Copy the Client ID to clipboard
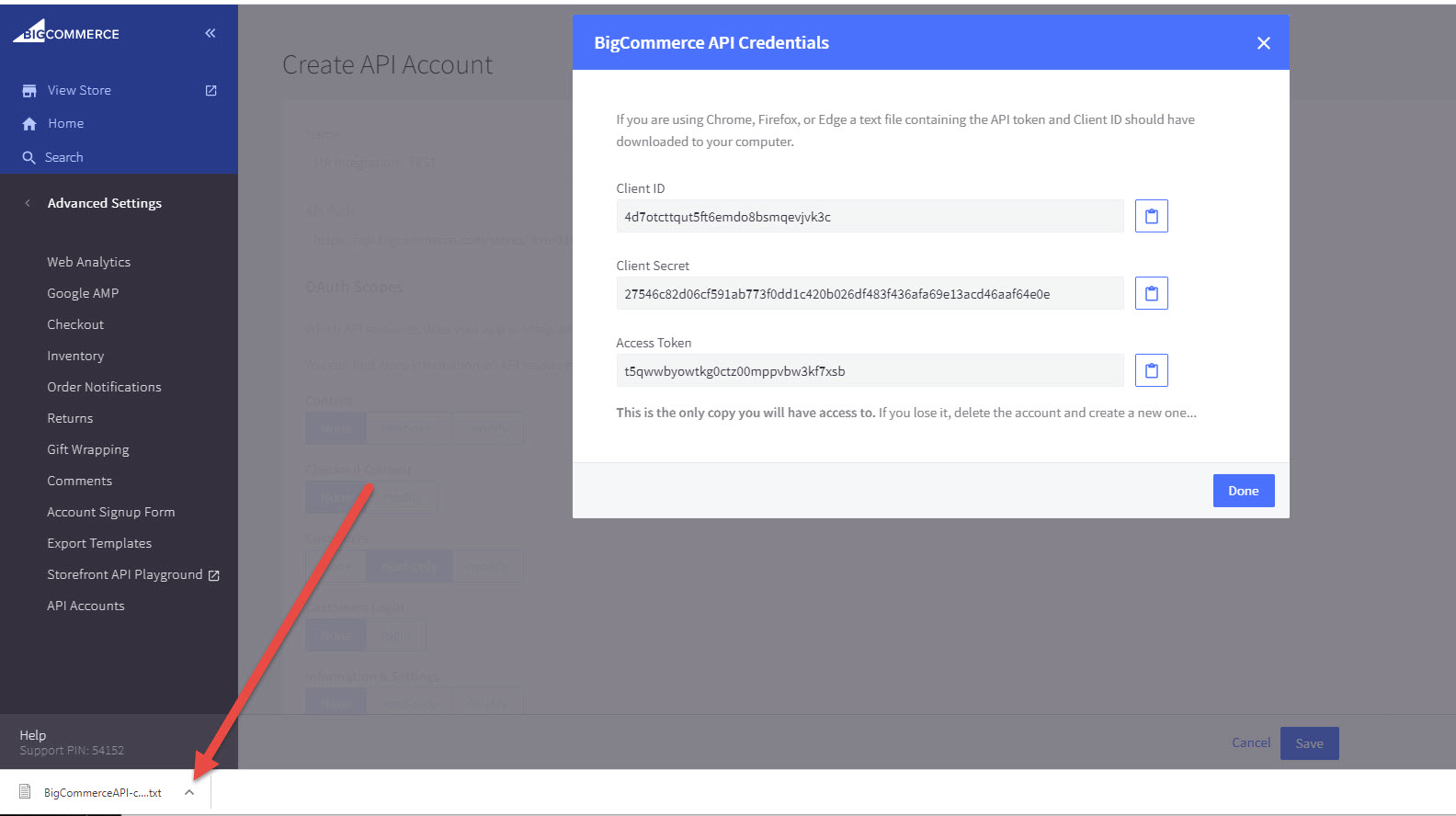1456x816 pixels. click(x=1151, y=216)
